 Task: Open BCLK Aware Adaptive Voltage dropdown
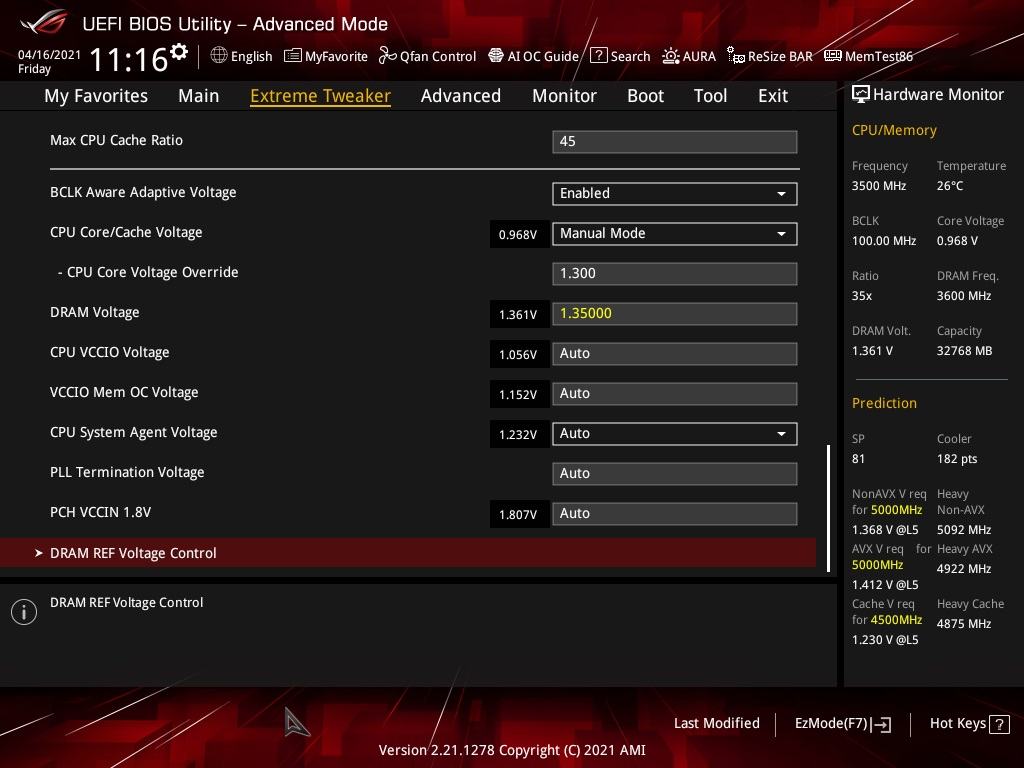click(675, 193)
